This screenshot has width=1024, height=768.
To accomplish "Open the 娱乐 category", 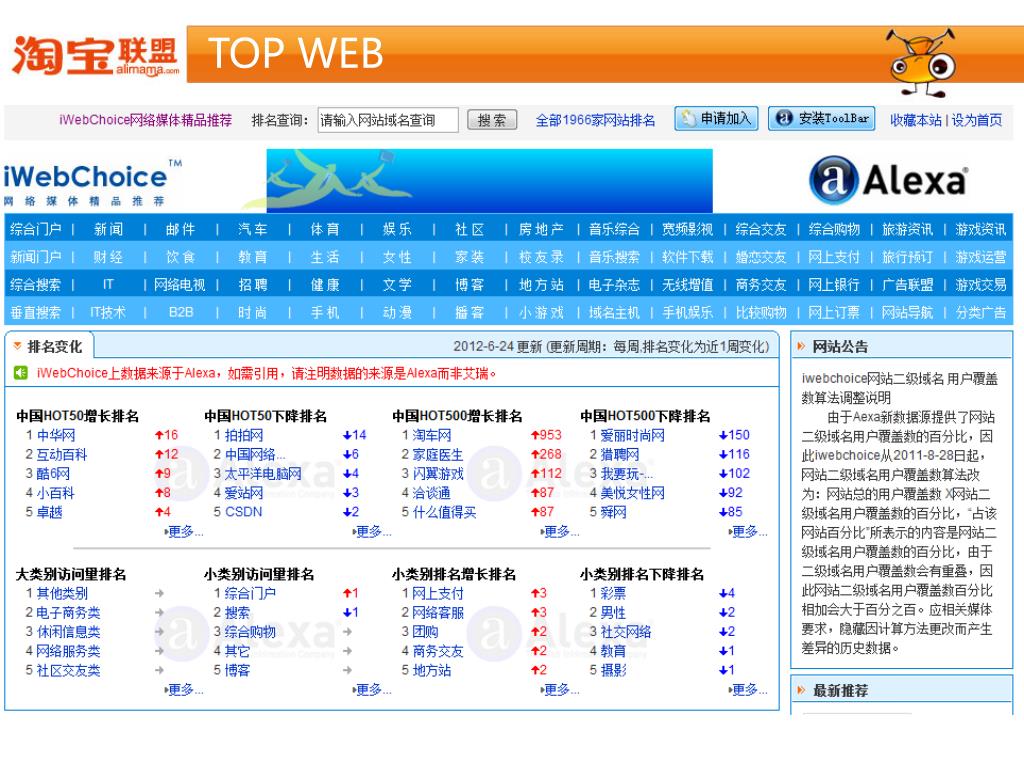I will (397, 229).
